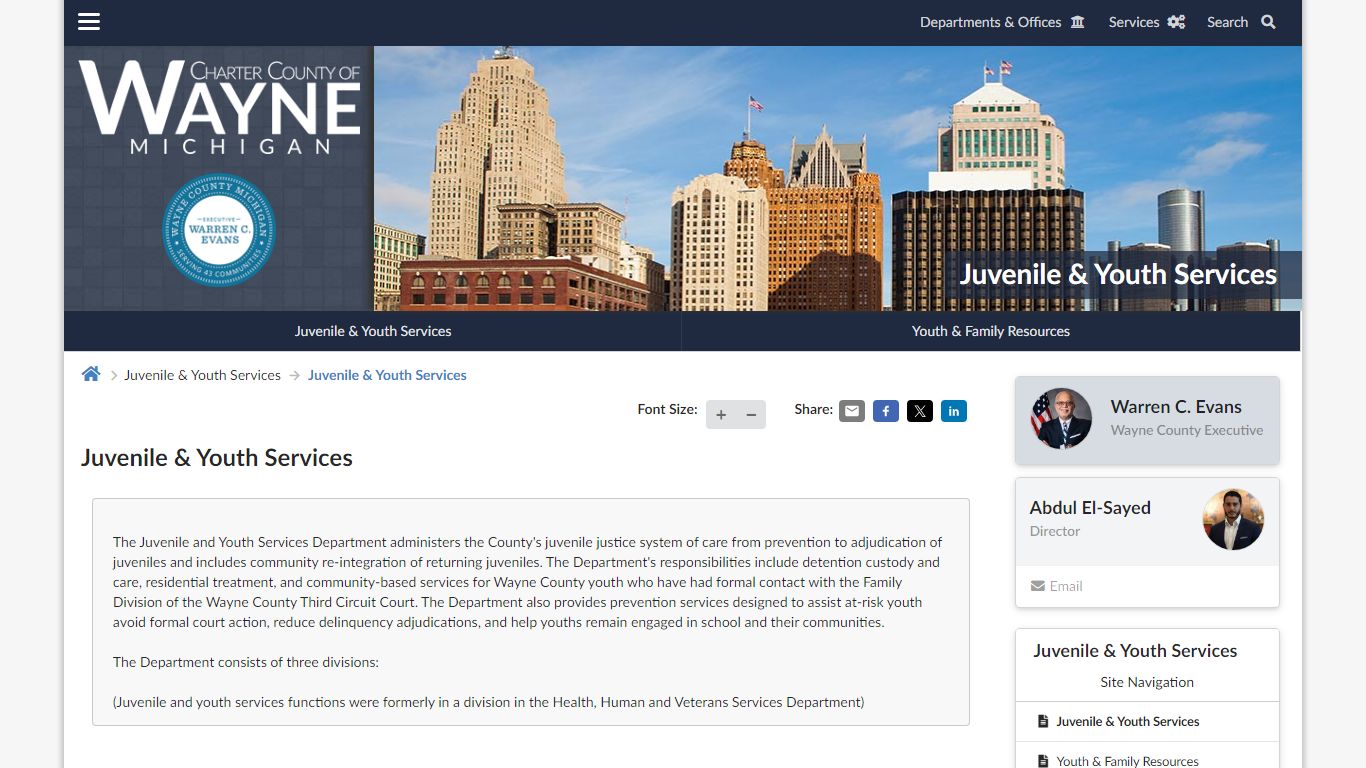Share page via email icon
The height and width of the screenshot is (768, 1366).
pyautogui.click(x=852, y=411)
